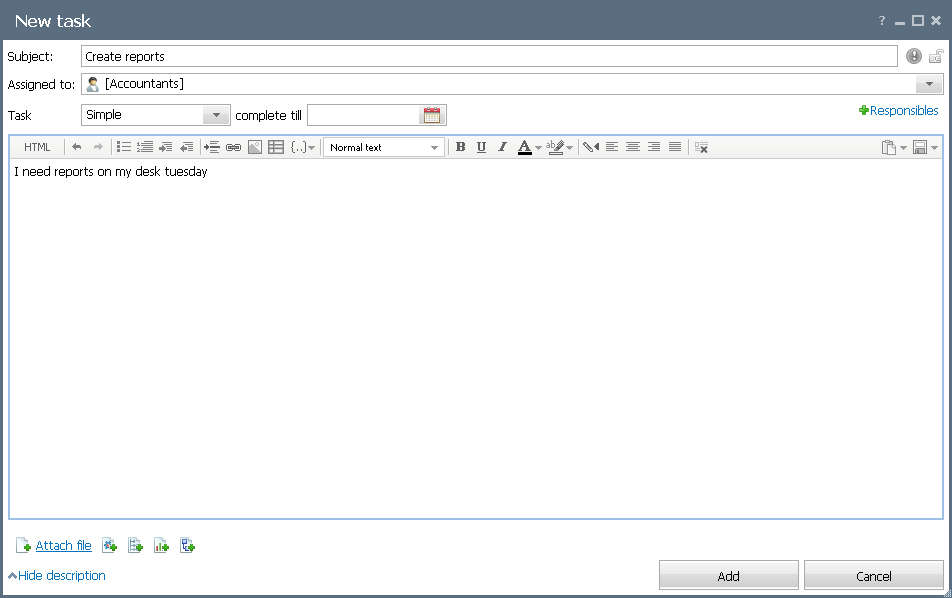This screenshot has height=598, width=952.
Task: Toggle the high importance exclamation icon
Action: click(914, 56)
